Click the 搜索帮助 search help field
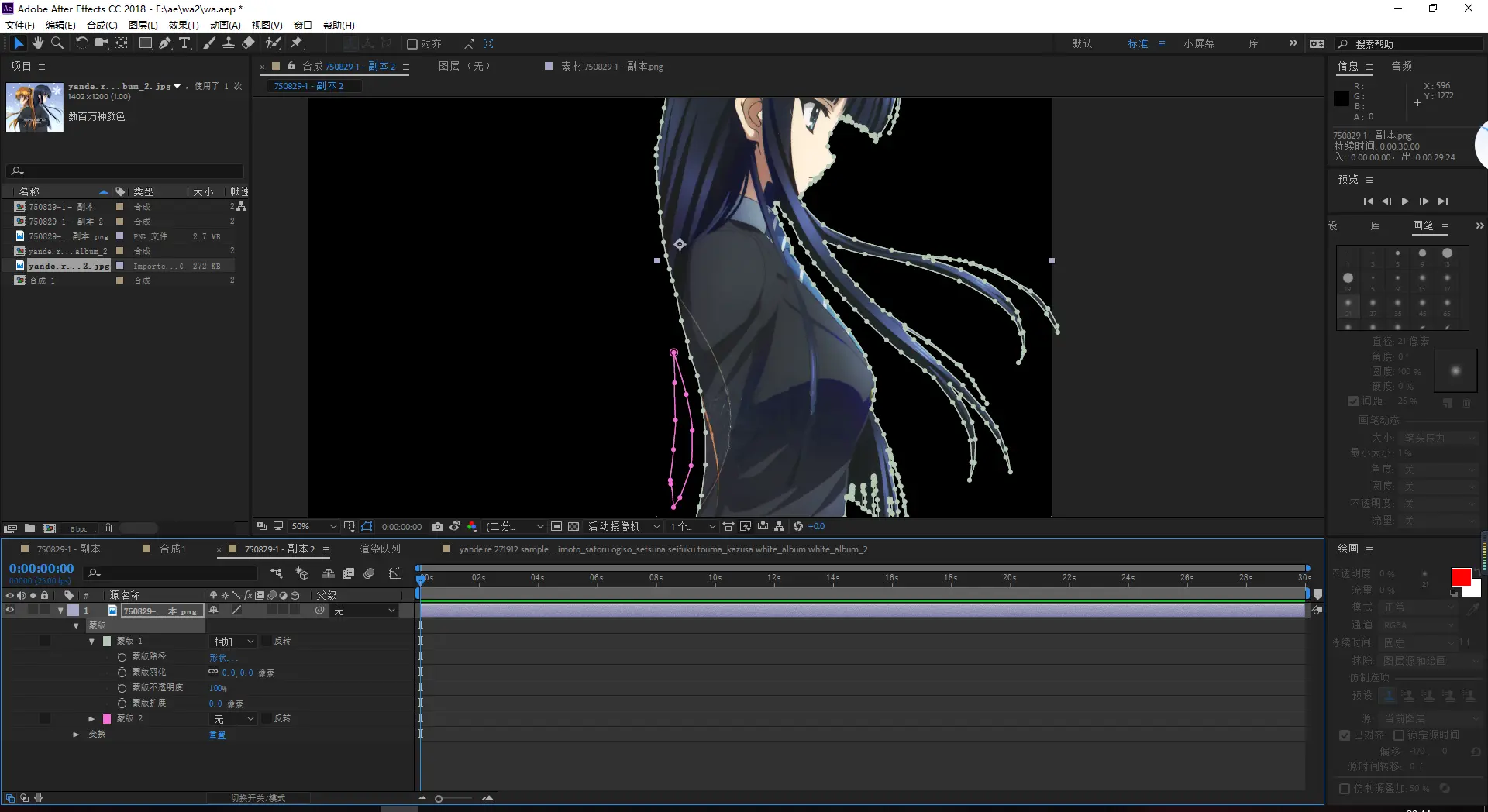Viewport: 1488px width, 812px height. tap(1410, 44)
